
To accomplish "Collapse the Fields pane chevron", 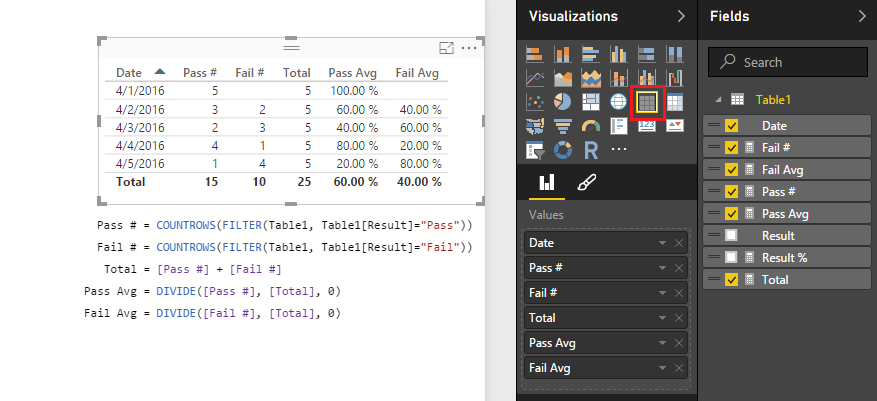I will pos(862,16).
